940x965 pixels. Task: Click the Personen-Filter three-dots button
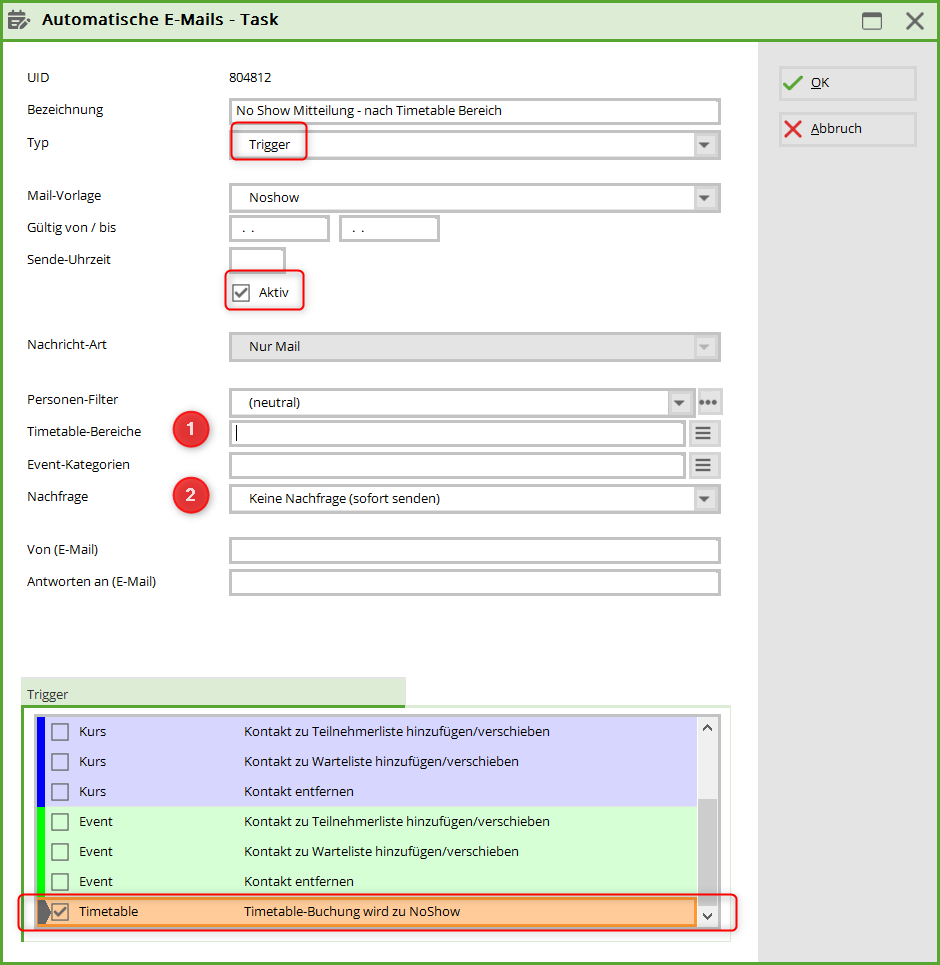tap(709, 403)
